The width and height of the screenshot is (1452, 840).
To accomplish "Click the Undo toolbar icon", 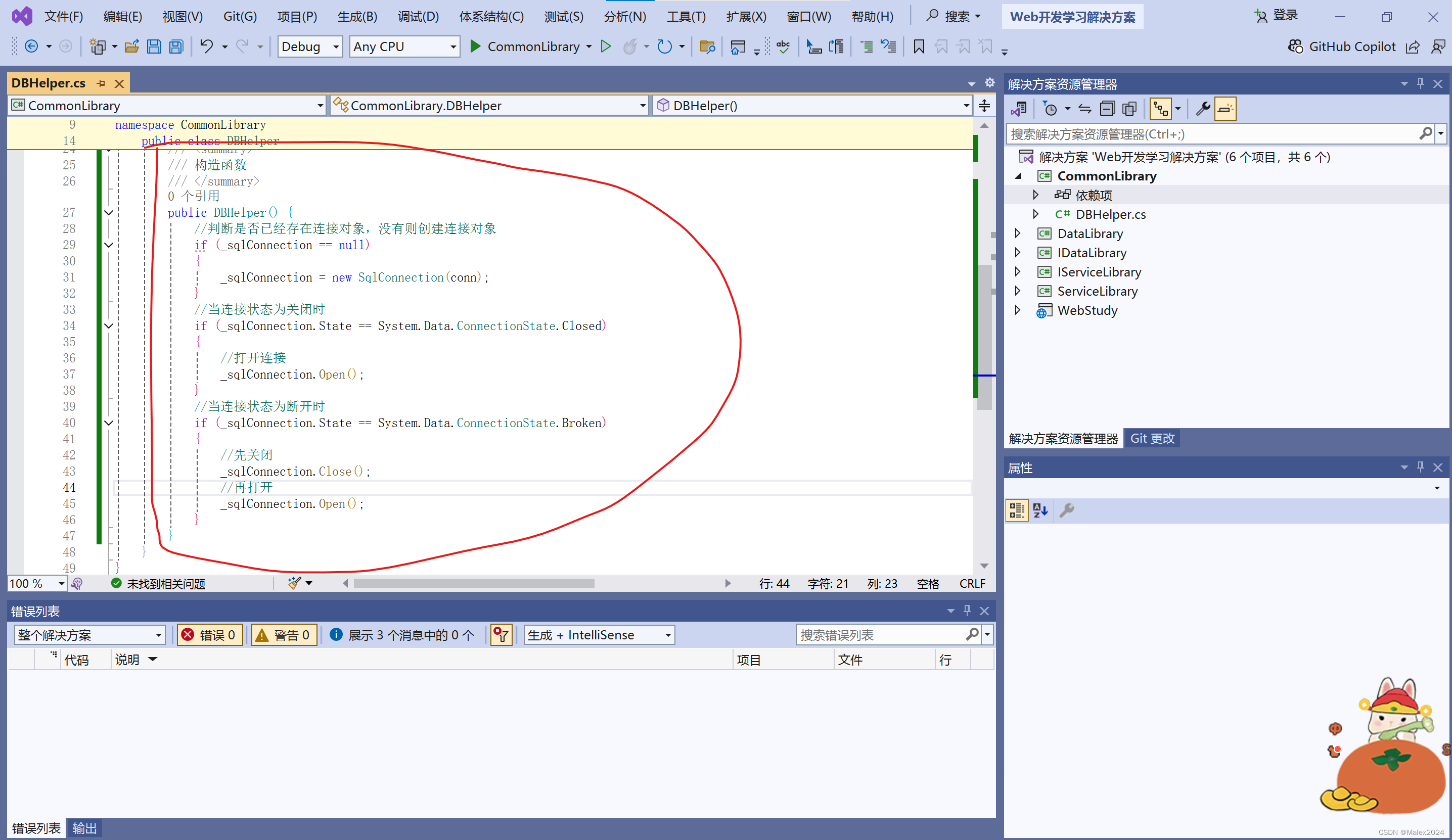I will coord(206,46).
